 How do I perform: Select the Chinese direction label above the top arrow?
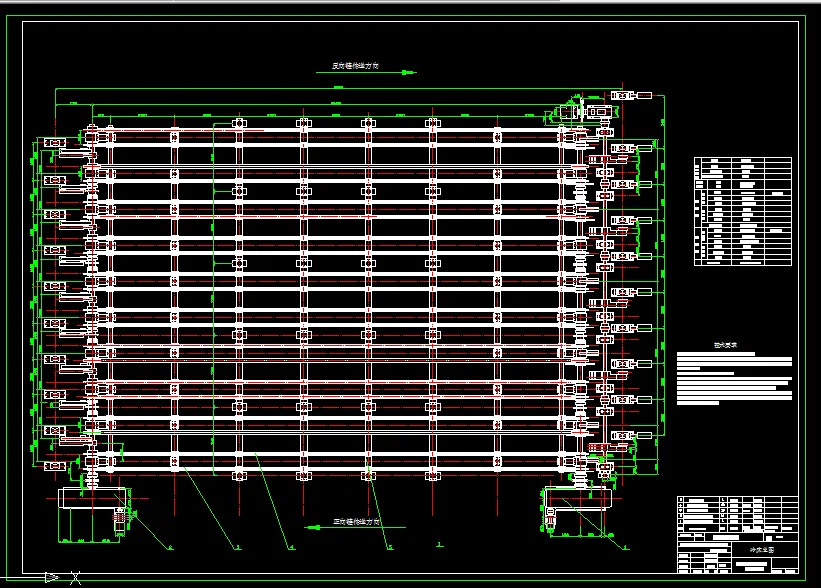pos(355,65)
